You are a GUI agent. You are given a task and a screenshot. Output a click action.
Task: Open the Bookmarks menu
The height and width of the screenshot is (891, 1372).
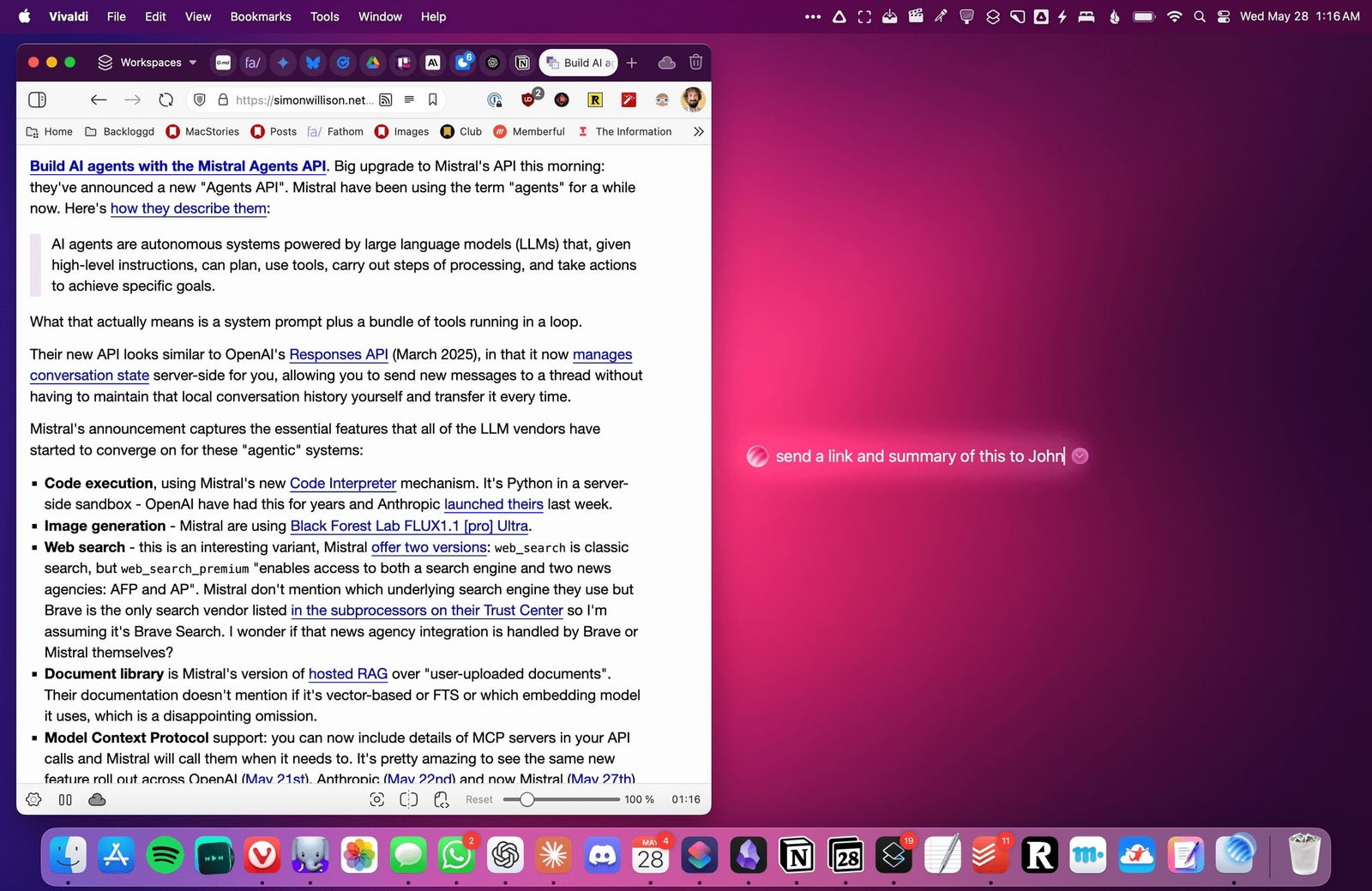(x=261, y=16)
